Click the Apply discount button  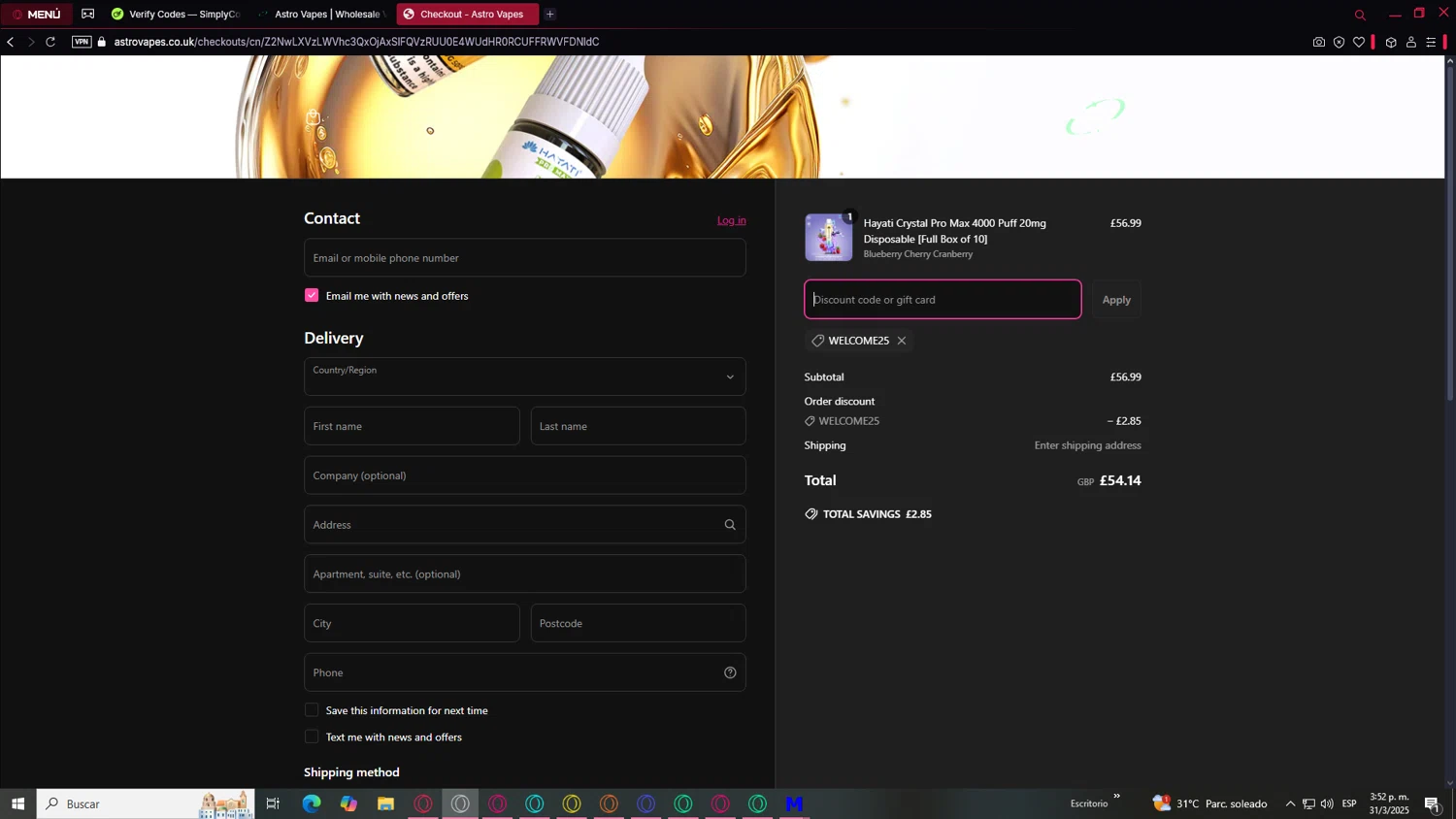click(1116, 300)
